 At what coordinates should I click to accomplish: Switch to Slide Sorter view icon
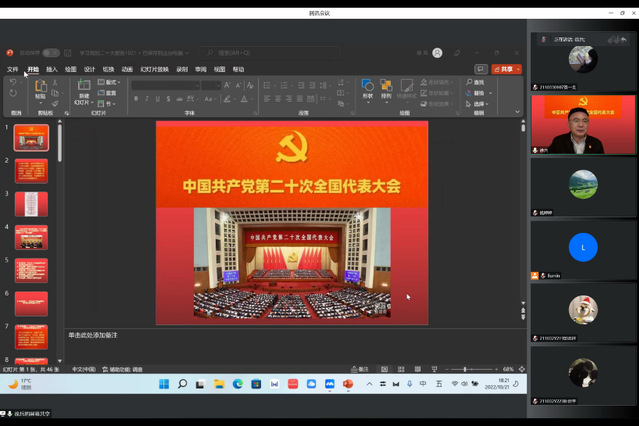point(401,369)
